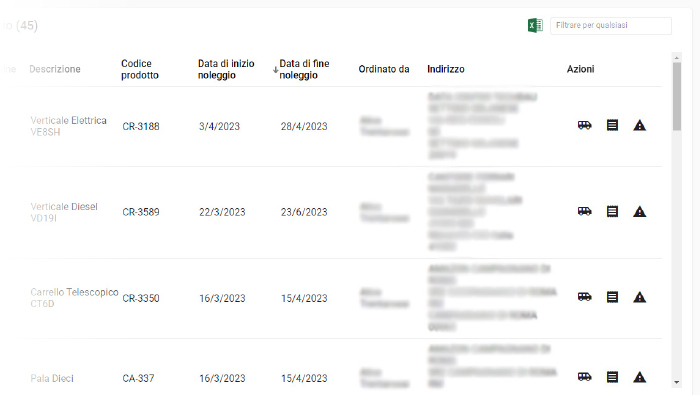Click the truck icon for CR-3350
Image resolution: width=700 pixels, height=395 pixels.
(x=584, y=297)
